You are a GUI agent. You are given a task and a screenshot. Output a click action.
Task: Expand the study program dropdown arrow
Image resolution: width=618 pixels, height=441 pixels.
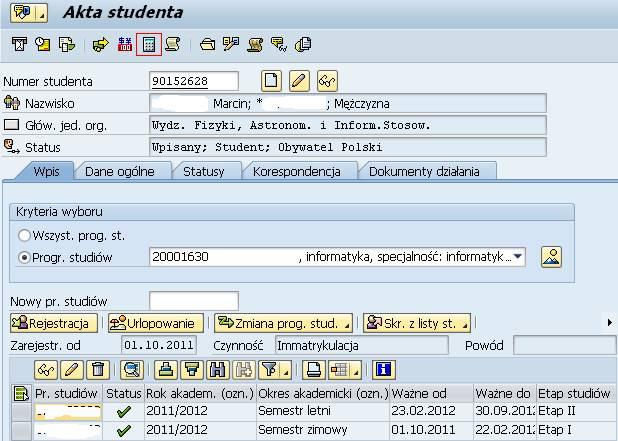pyautogui.click(x=518, y=257)
